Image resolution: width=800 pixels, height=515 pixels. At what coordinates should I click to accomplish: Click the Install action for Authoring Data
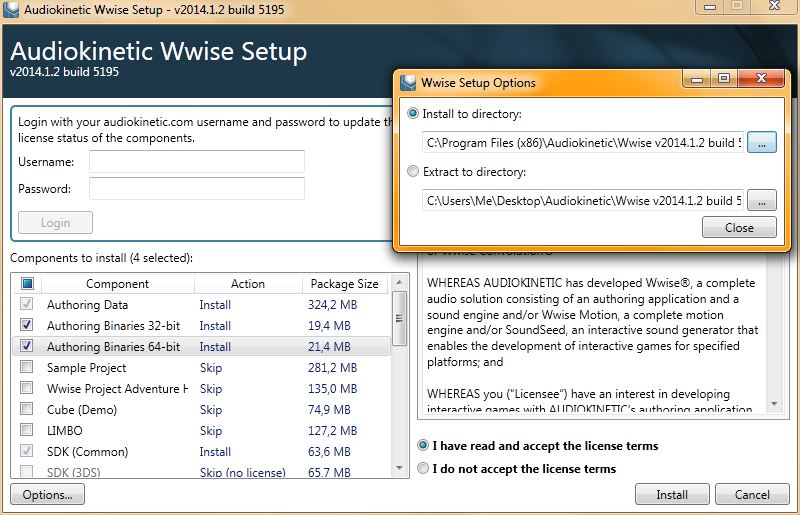pyautogui.click(x=215, y=305)
